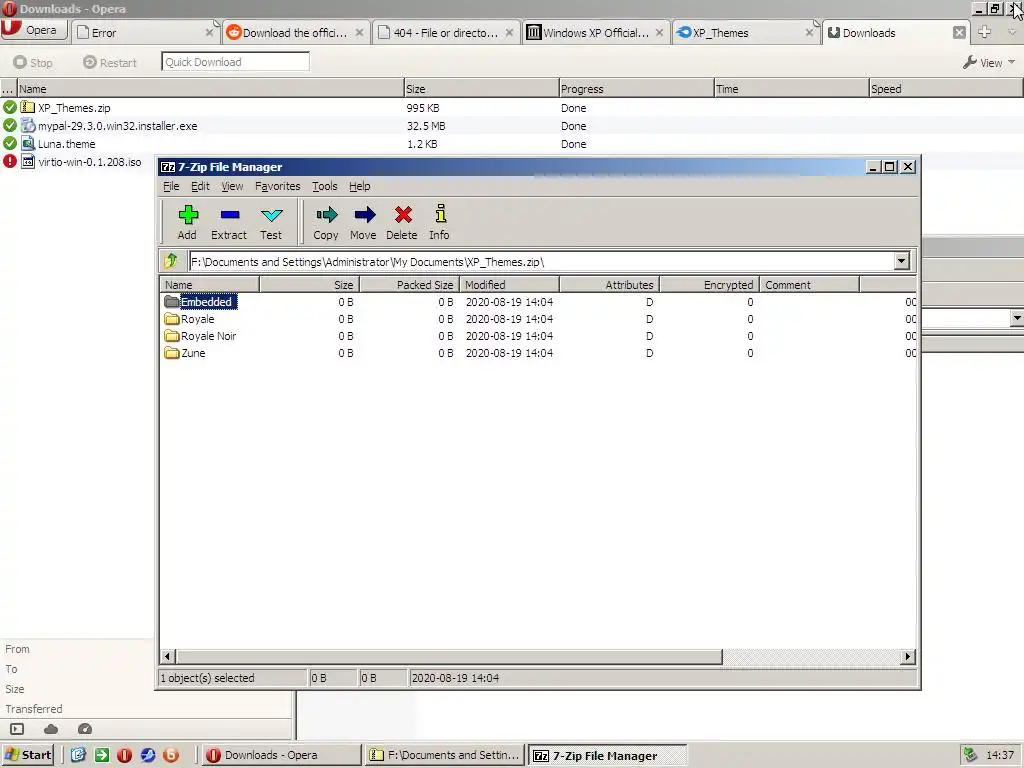The image size is (1024, 768).
Task: Open the Favorites menu
Action: coord(278,186)
